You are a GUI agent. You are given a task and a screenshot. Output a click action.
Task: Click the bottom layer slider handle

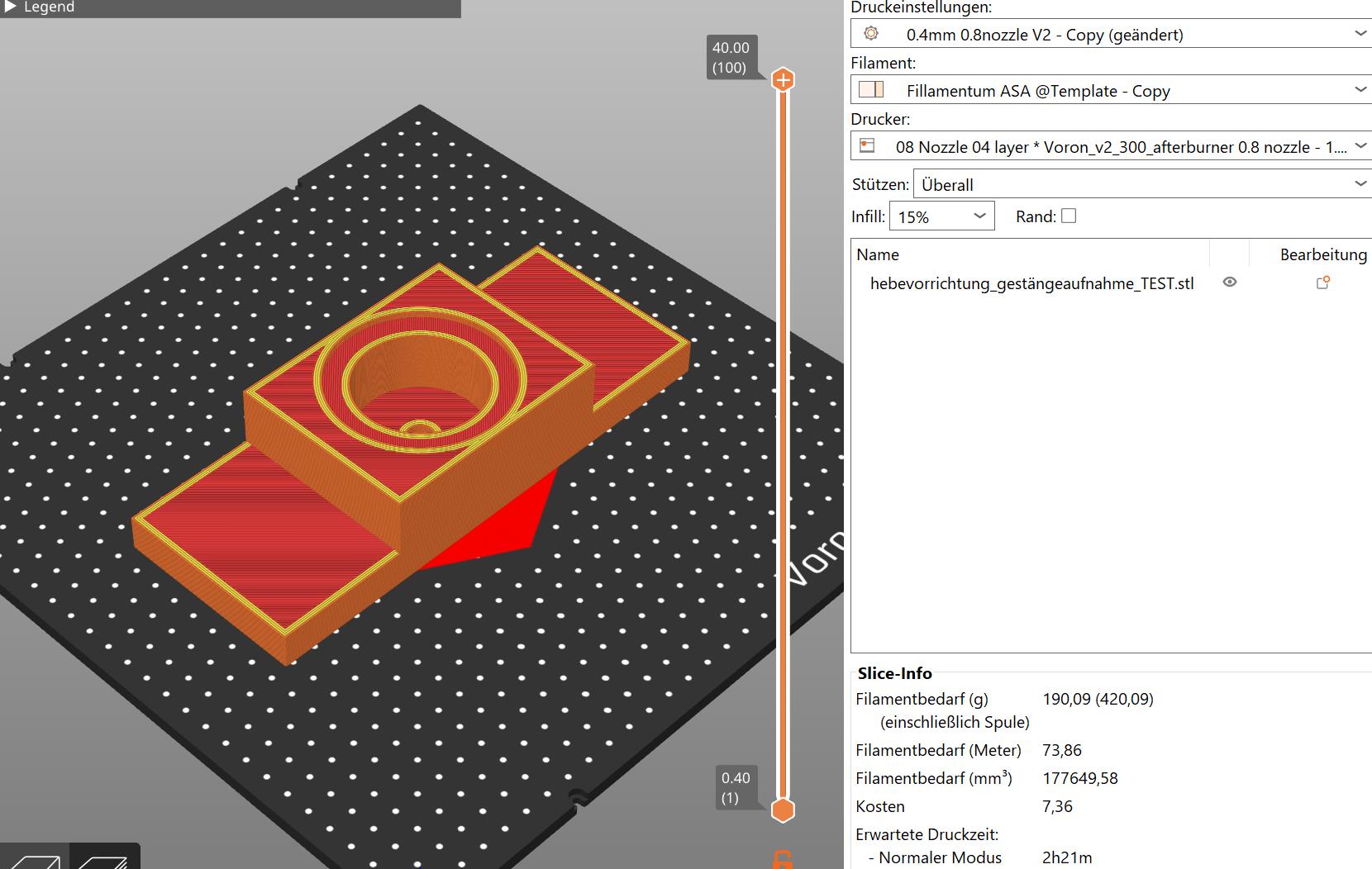pyautogui.click(x=783, y=810)
